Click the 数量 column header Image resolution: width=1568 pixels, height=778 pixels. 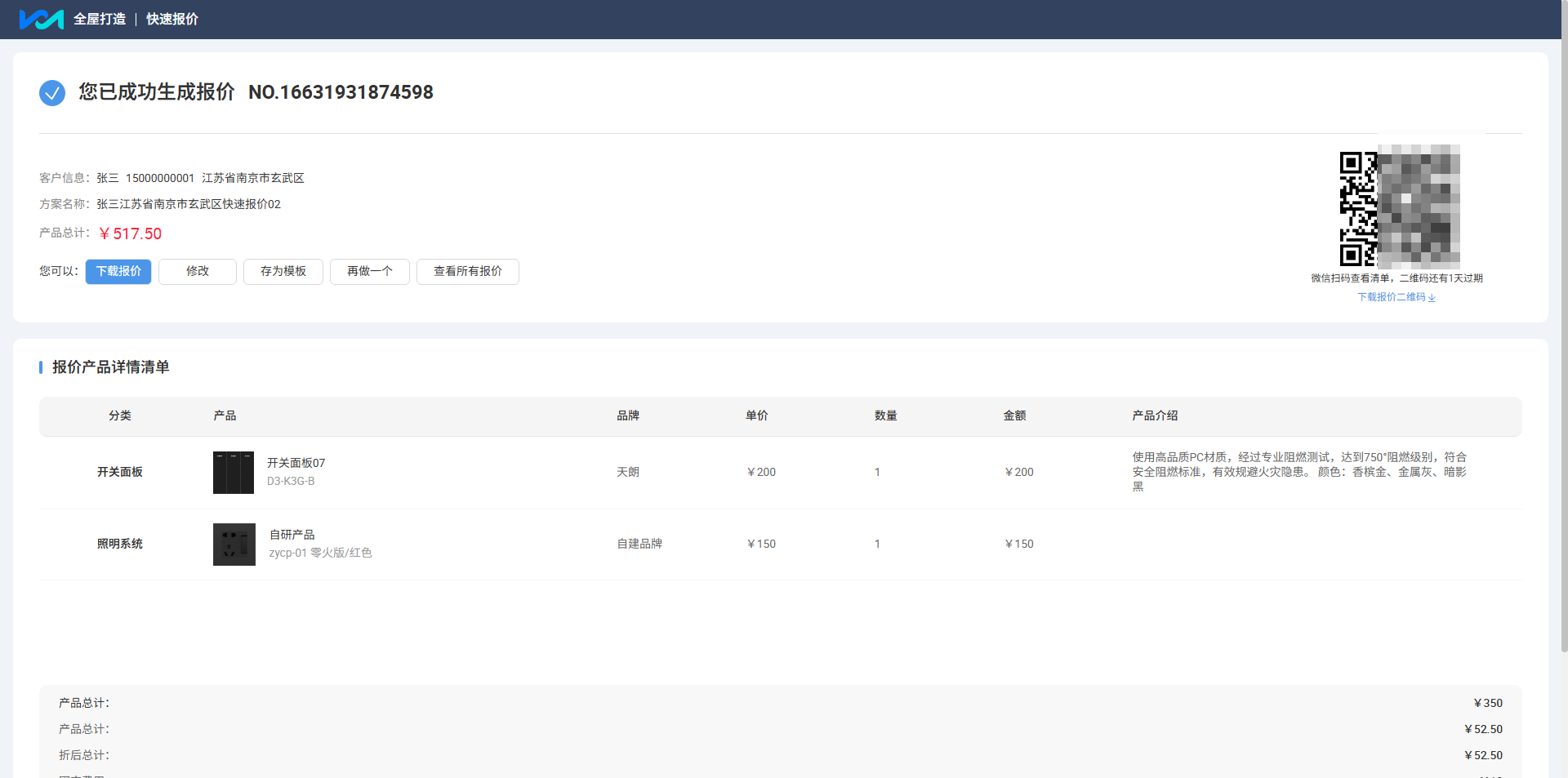tap(886, 416)
